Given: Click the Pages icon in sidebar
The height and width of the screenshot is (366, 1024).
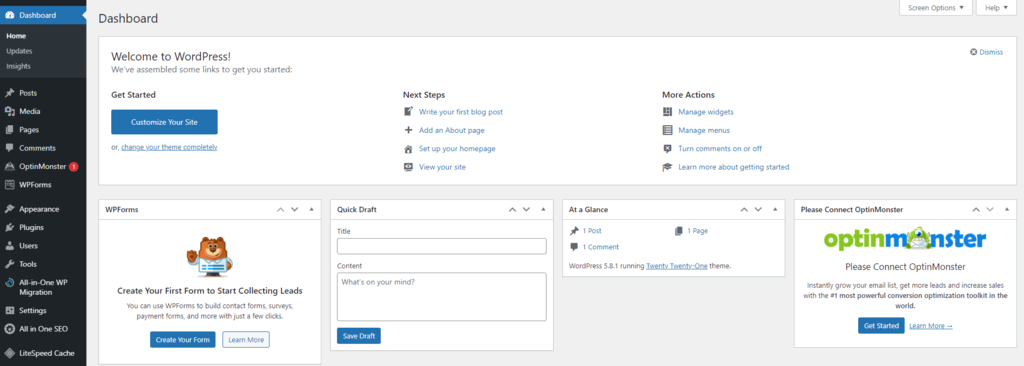Looking at the screenshot, I should point(9,130).
